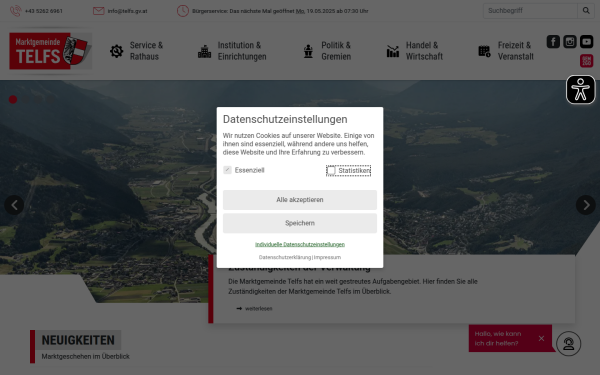Click the envelope email icon
Viewport: 600px width, 375px height.
(98, 11)
